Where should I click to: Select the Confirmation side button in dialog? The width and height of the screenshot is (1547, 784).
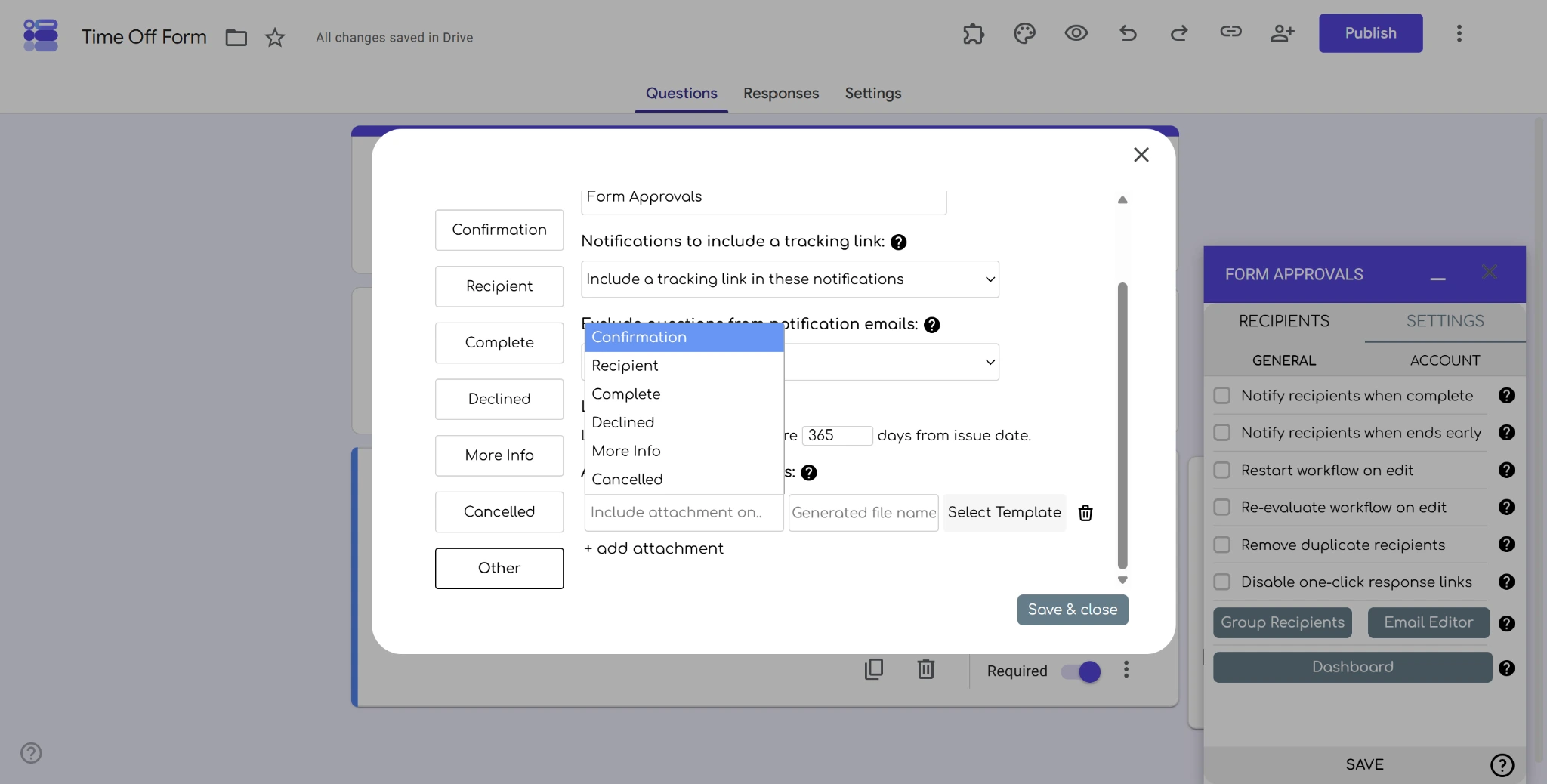coord(499,230)
